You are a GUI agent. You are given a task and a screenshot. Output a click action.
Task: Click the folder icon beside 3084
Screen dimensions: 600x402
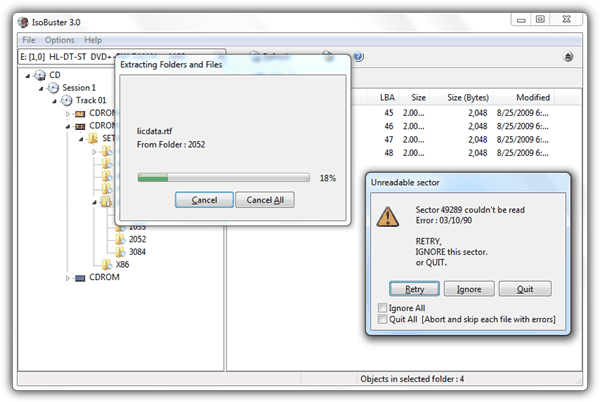[x=120, y=252]
